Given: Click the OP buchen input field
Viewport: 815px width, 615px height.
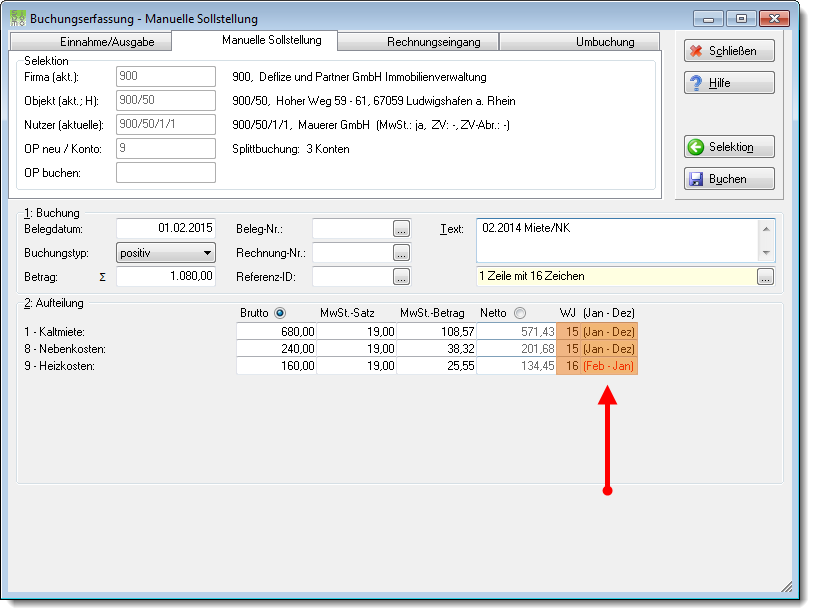Looking at the screenshot, I should point(166,173).
